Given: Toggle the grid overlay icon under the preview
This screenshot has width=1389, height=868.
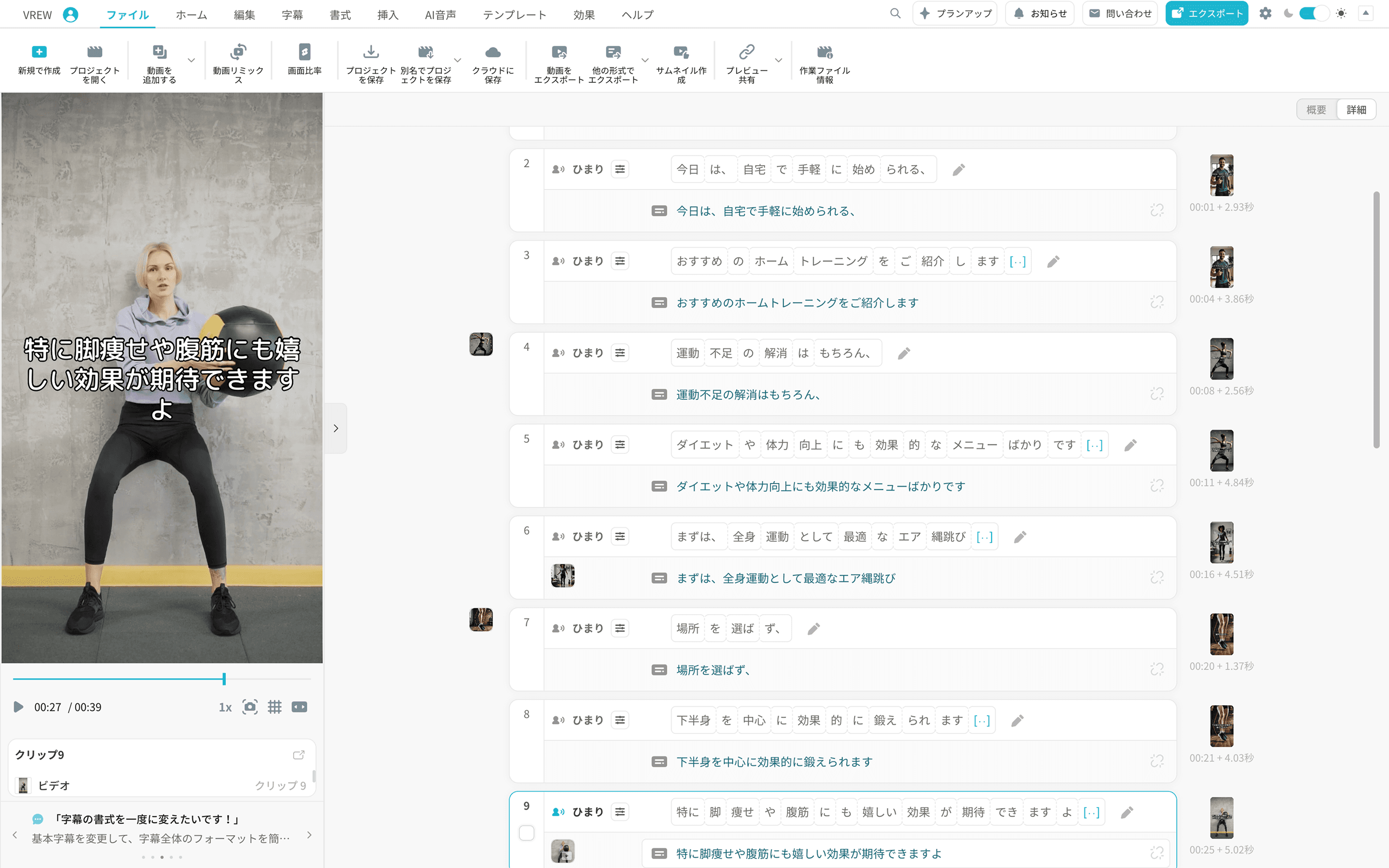Looking at the screenshot, I should [275, 707].
